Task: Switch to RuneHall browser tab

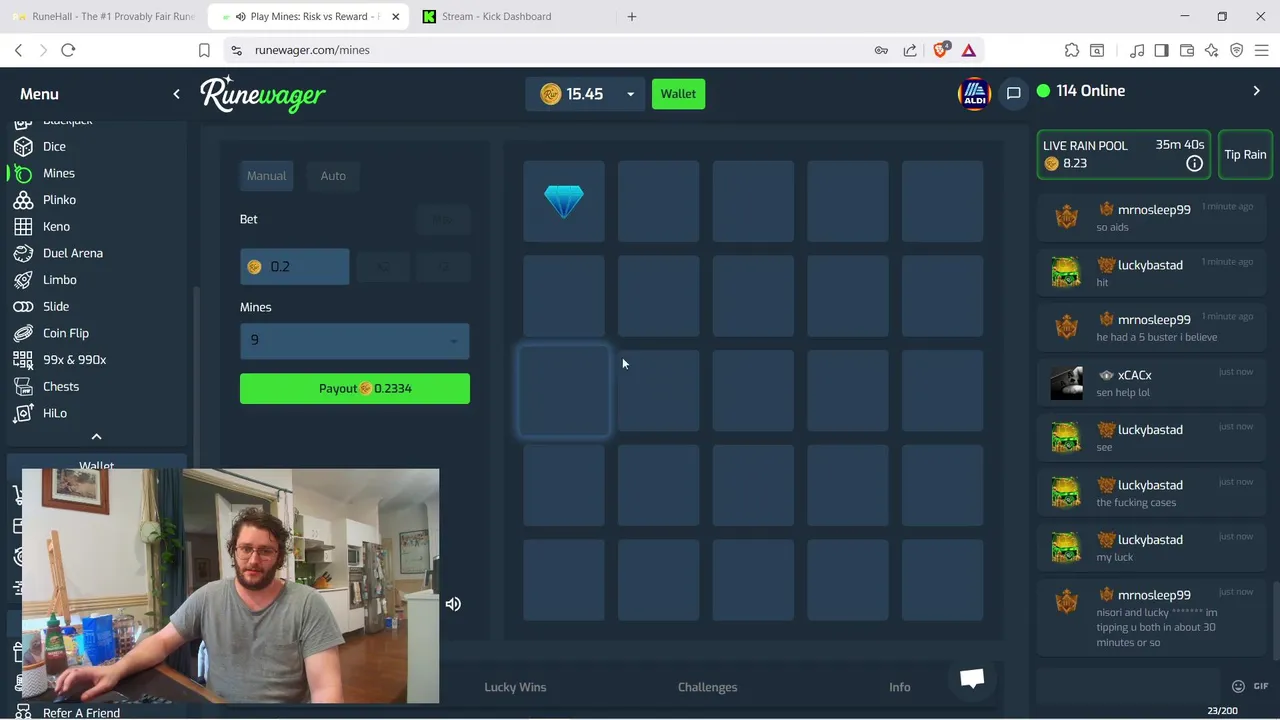Action: coord(102,16)
